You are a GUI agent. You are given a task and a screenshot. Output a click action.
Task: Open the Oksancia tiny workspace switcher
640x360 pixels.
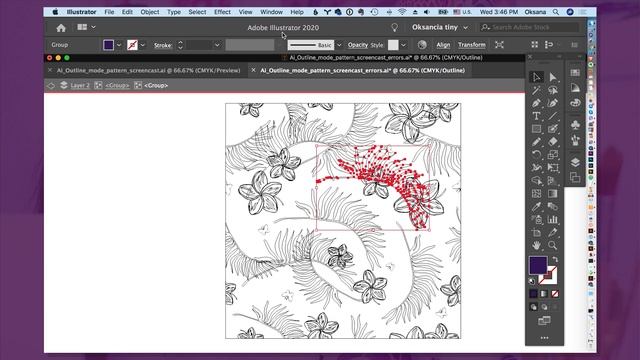click(440, 27)
